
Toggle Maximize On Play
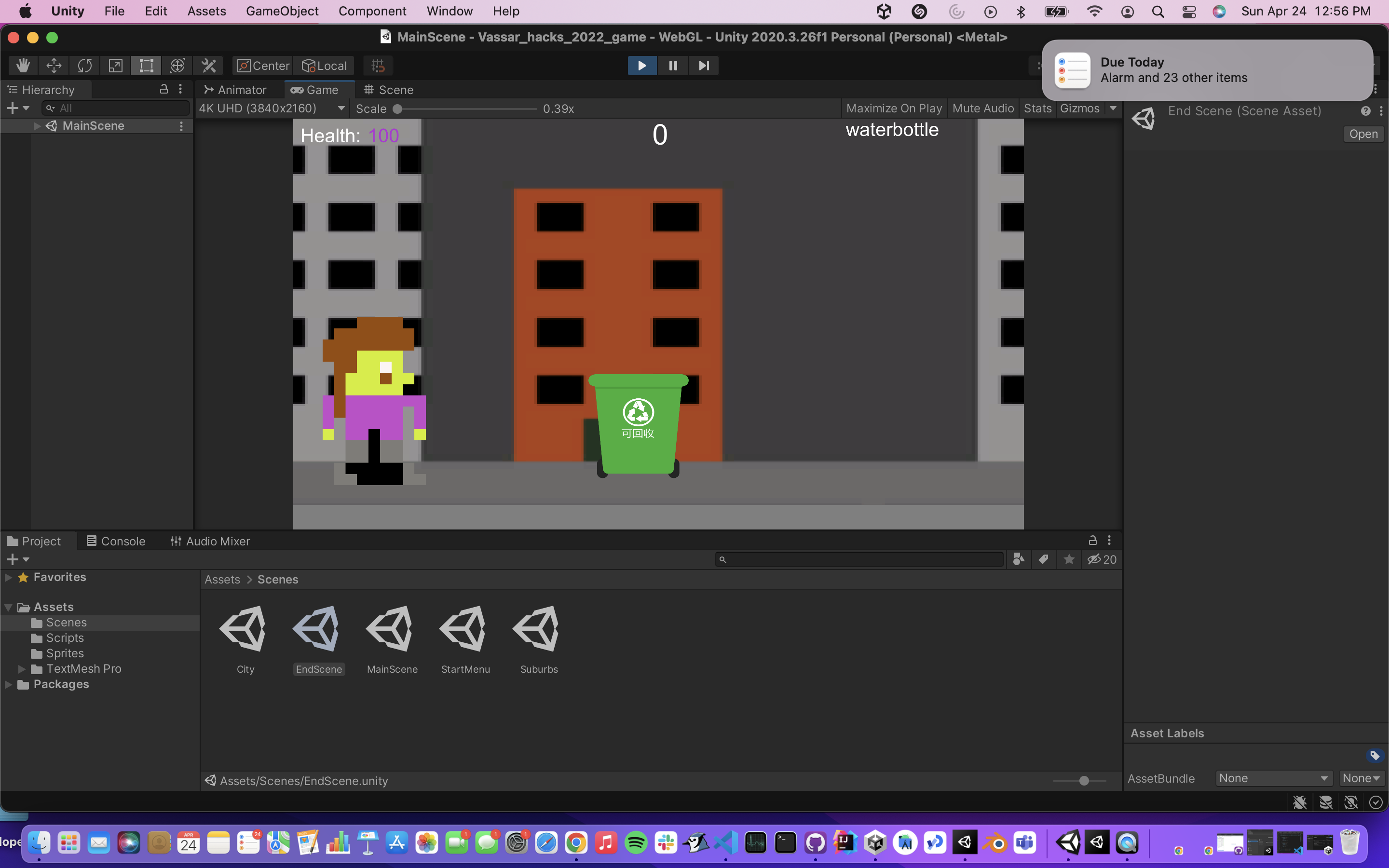[x=894, y=108]
